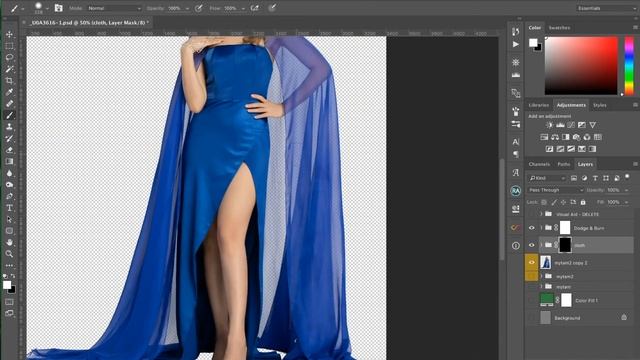This screenshot has width=640, height=360.
Task: Open the brush Opacity slider dropdown
Action: (x=187, y=8)
